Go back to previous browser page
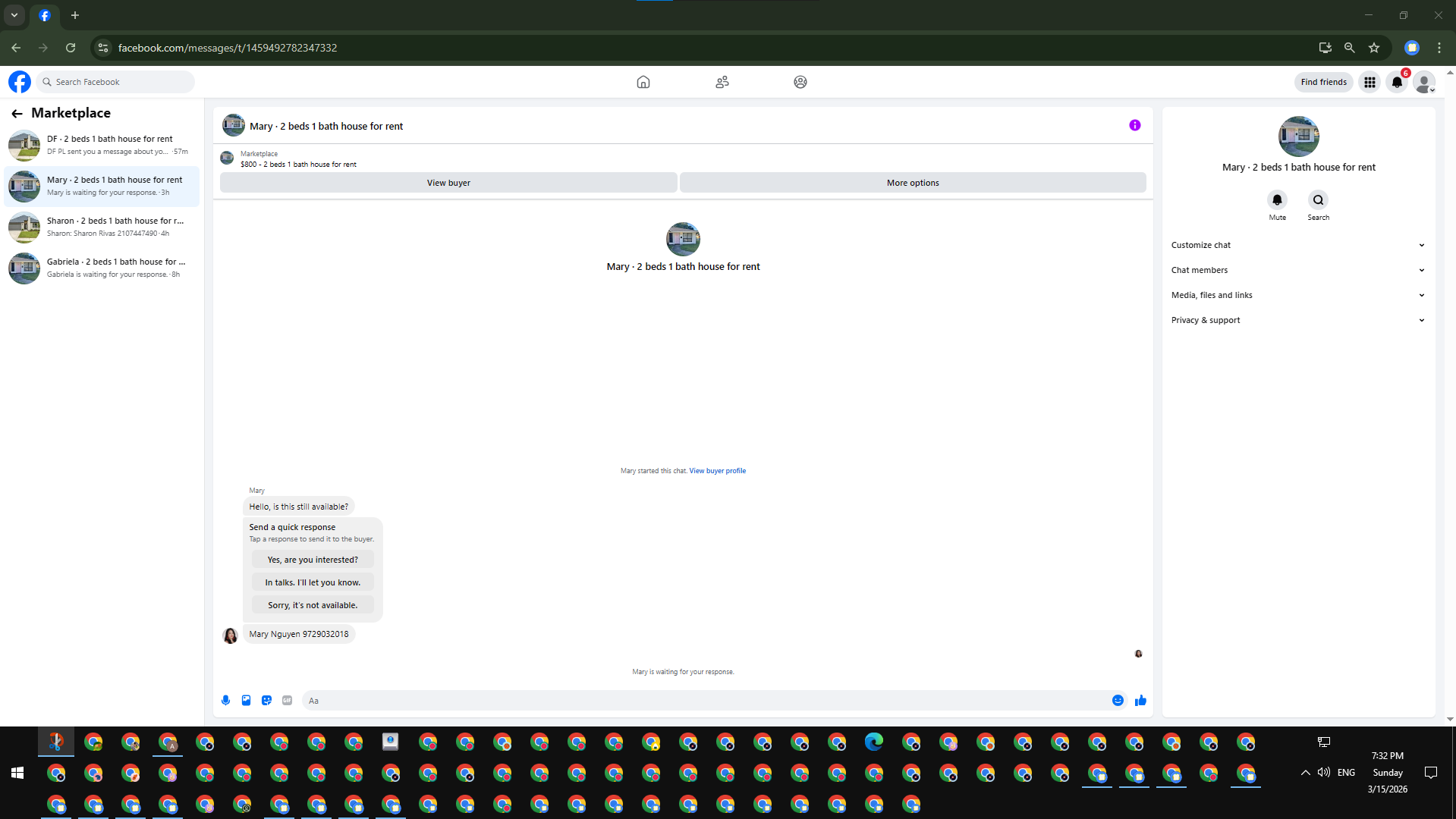The height and width of the screenshot is (819, 1456). (16, 48)
